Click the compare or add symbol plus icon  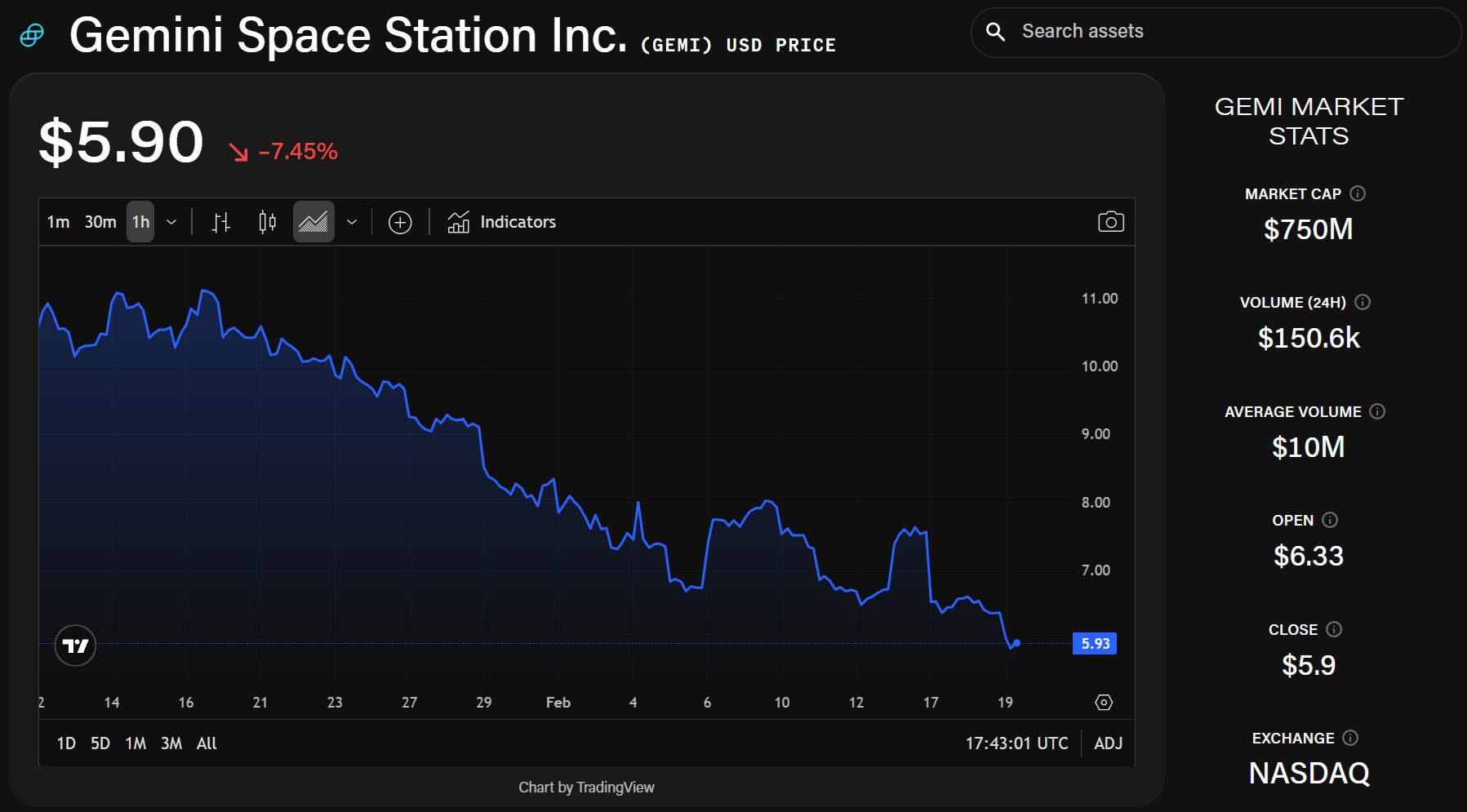pyautogui.click(x=400, y=222)
